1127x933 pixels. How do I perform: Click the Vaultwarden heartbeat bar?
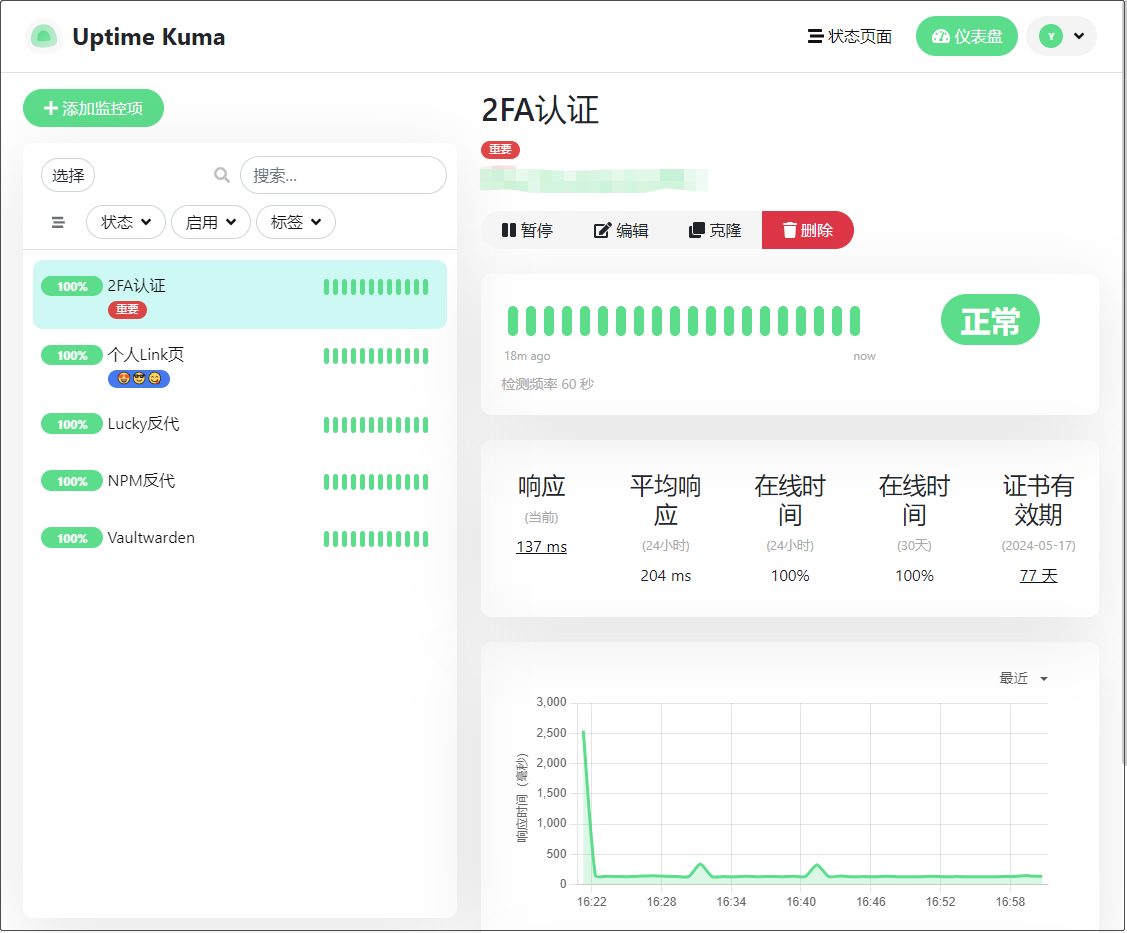point(376,538)
